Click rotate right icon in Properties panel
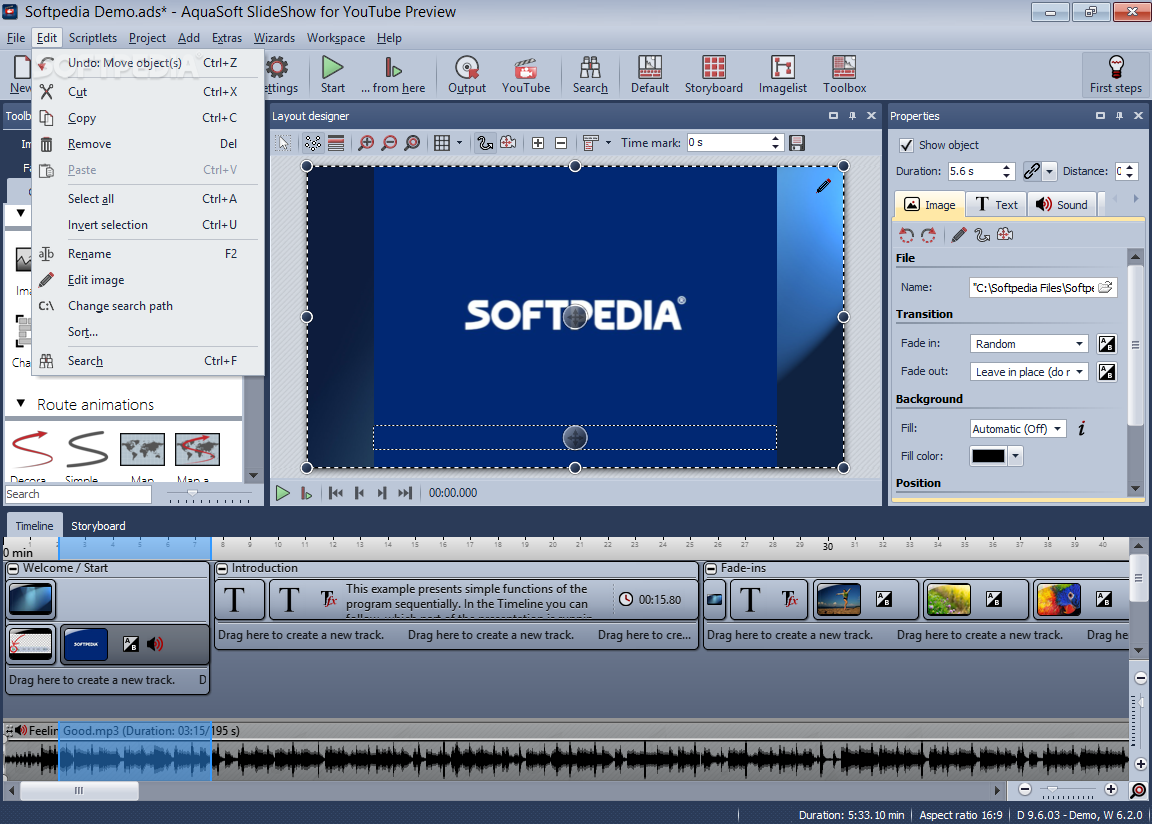Screen dimensions: 1152x824 click(929, 235)
